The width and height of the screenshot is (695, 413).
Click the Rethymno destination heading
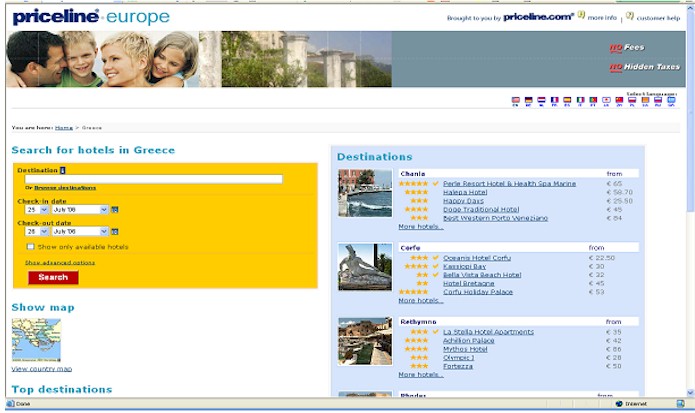pyautogui.click(x=418, y=322)
